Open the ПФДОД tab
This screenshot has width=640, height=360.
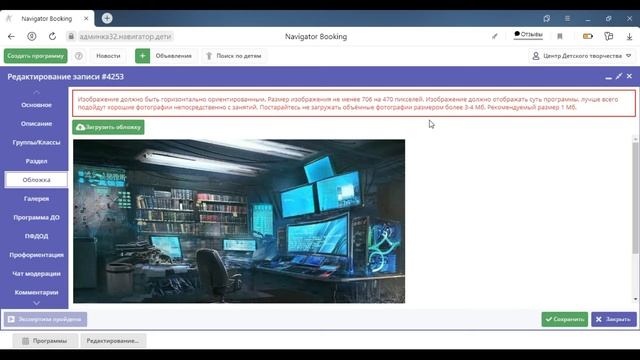coord(36,236)
